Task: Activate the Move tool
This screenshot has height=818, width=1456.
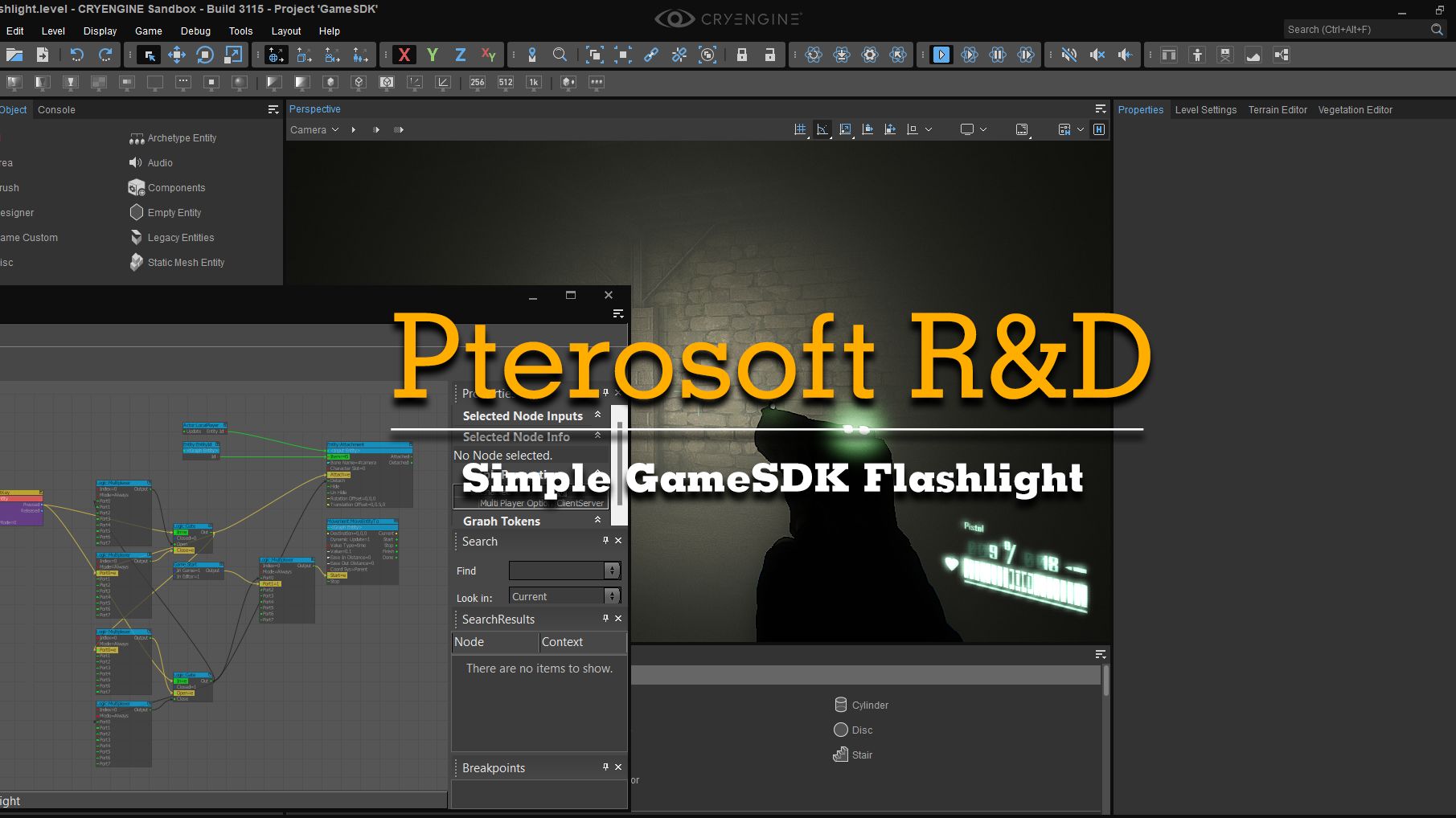Action: 177,55
